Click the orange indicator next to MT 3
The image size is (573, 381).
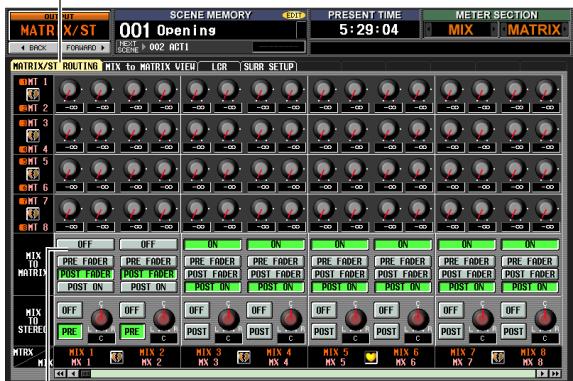tap(23, 123)
